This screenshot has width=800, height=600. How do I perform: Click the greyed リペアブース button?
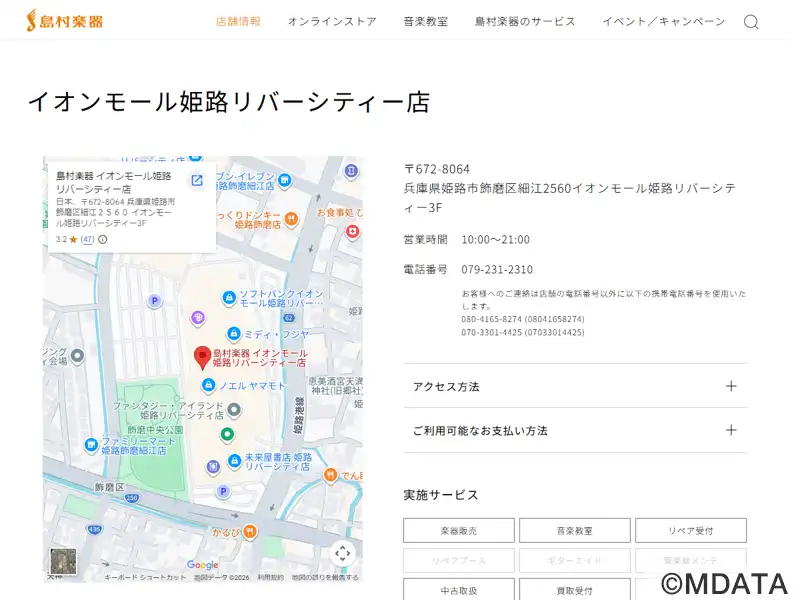(x=459, y=561)
